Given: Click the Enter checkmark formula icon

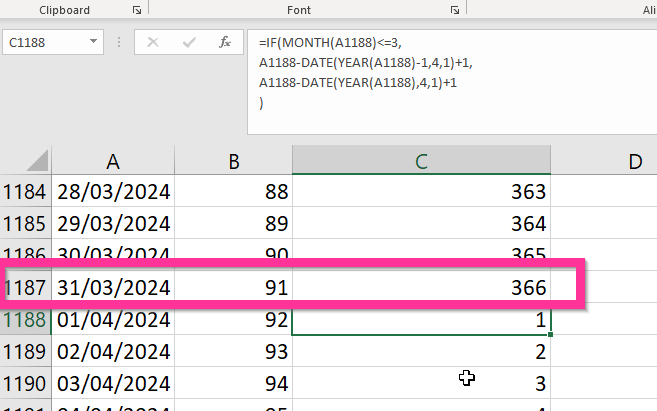Looking at the screenshot, I should pos(189,43).
